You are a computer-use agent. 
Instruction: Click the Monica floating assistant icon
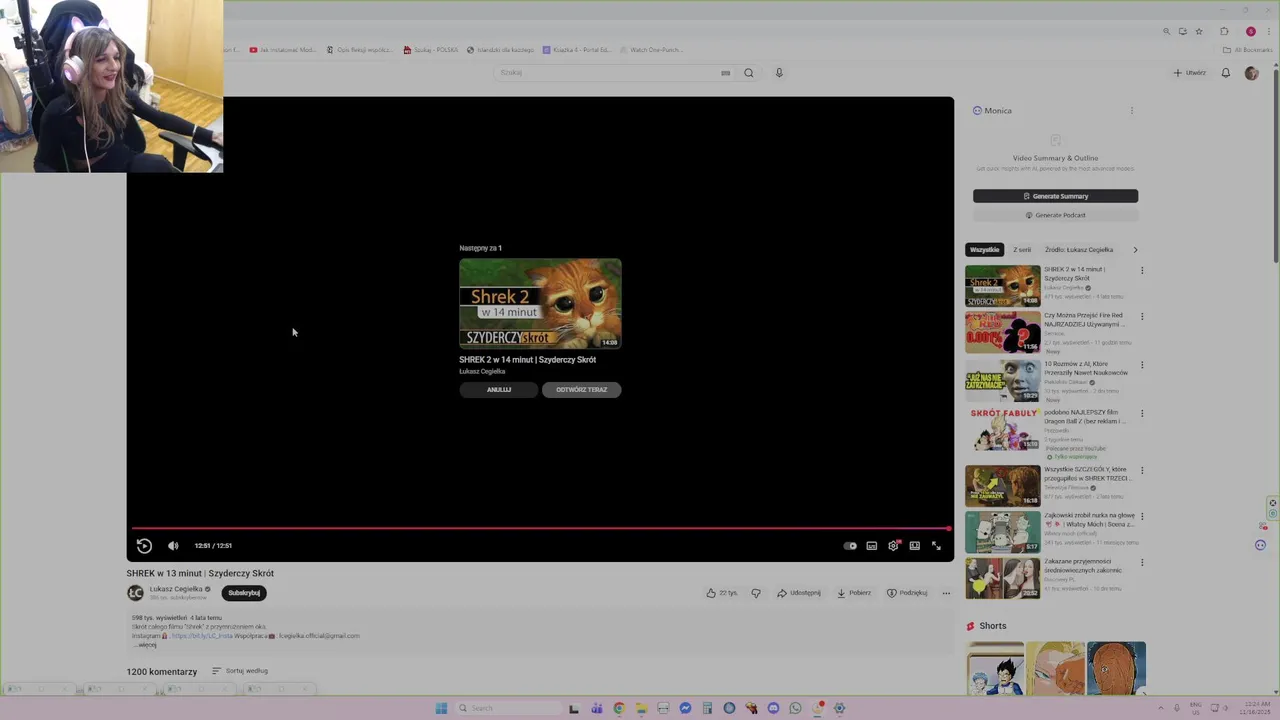[1260, 545]
